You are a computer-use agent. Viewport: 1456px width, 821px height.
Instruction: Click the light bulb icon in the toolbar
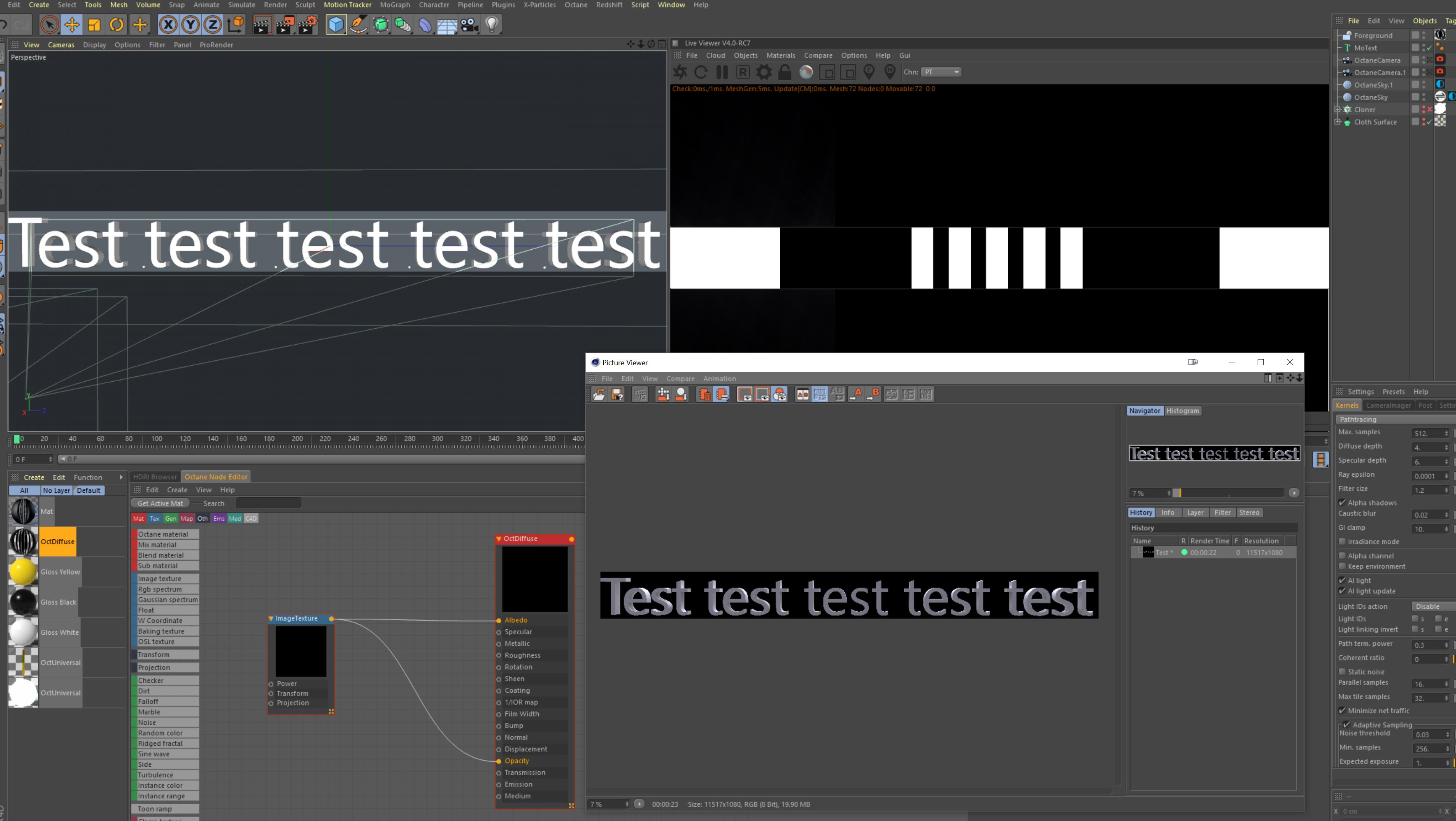click(x=492, y=25)
